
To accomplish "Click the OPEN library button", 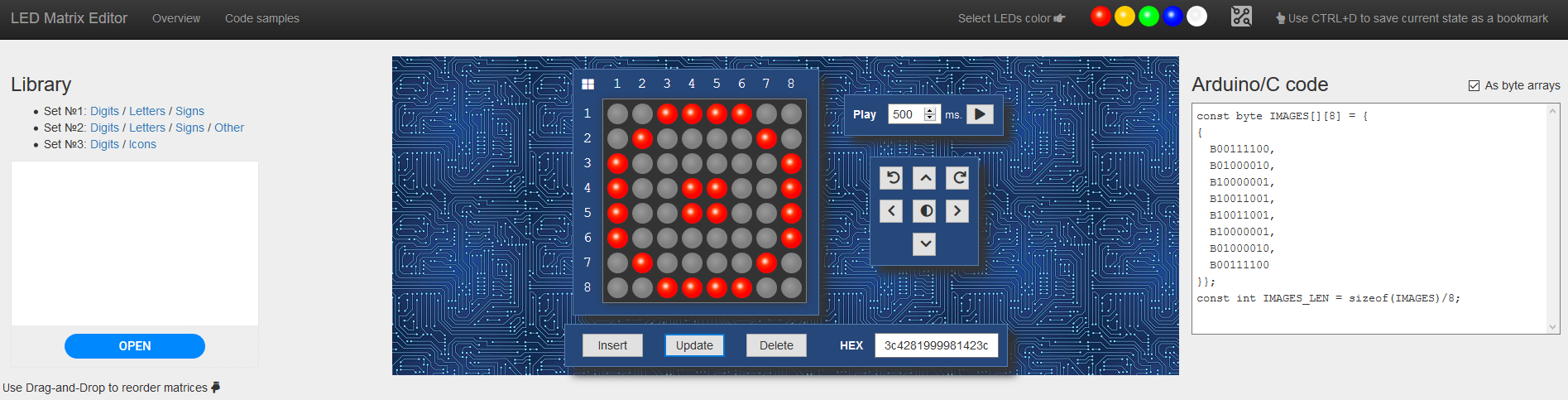I will [135, 346].
